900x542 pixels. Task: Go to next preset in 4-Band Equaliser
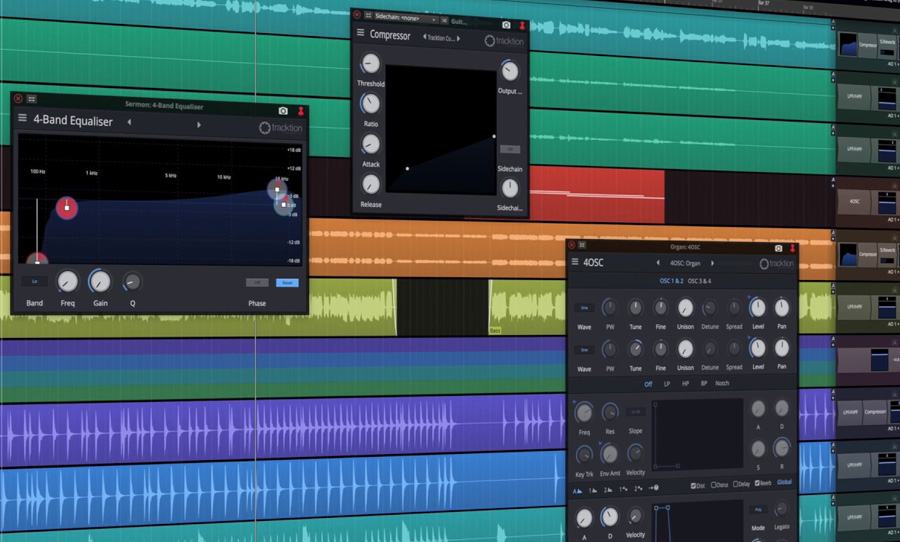point(199,125)
